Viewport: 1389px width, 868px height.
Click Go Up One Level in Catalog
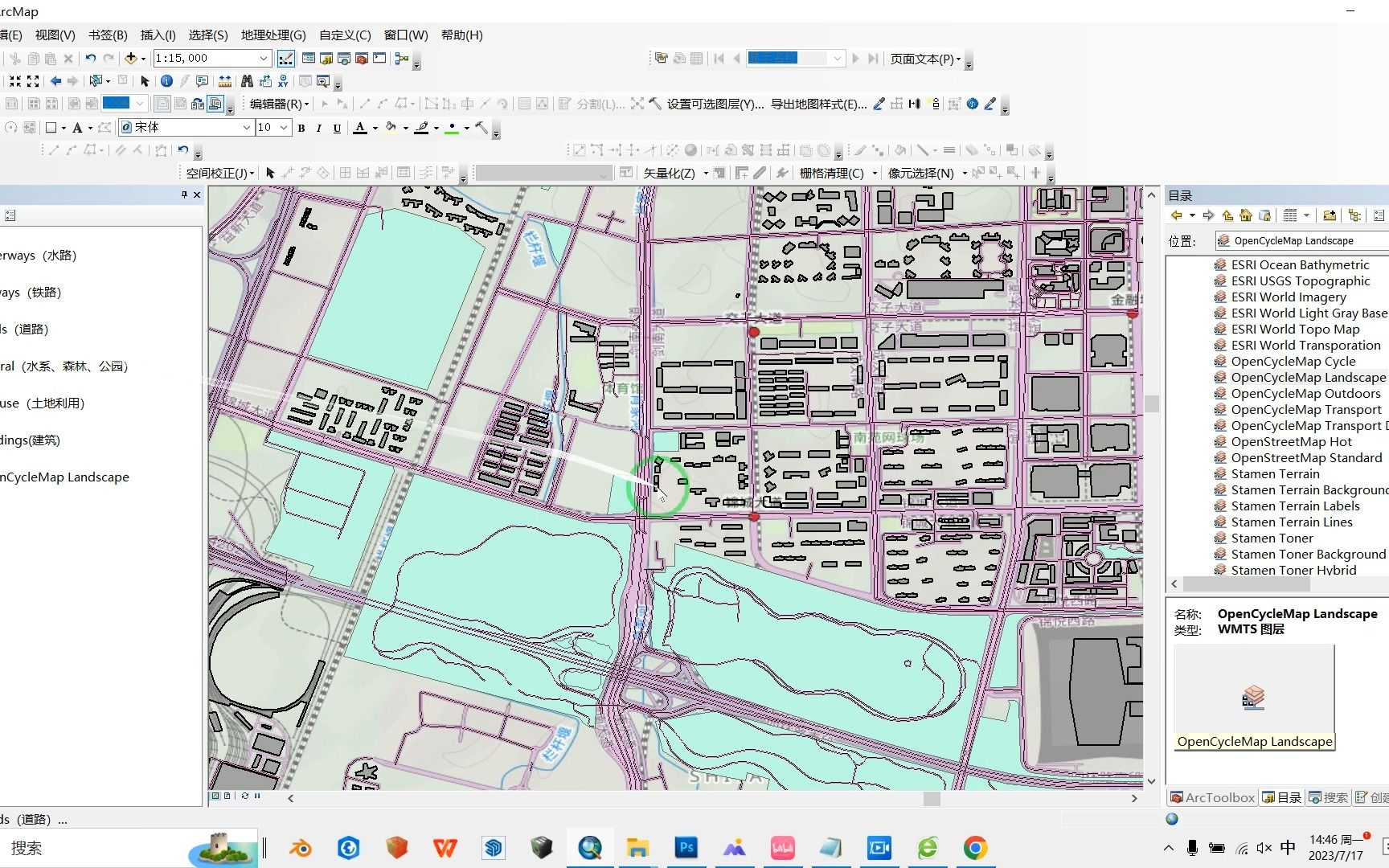(x=1227, y=215)
